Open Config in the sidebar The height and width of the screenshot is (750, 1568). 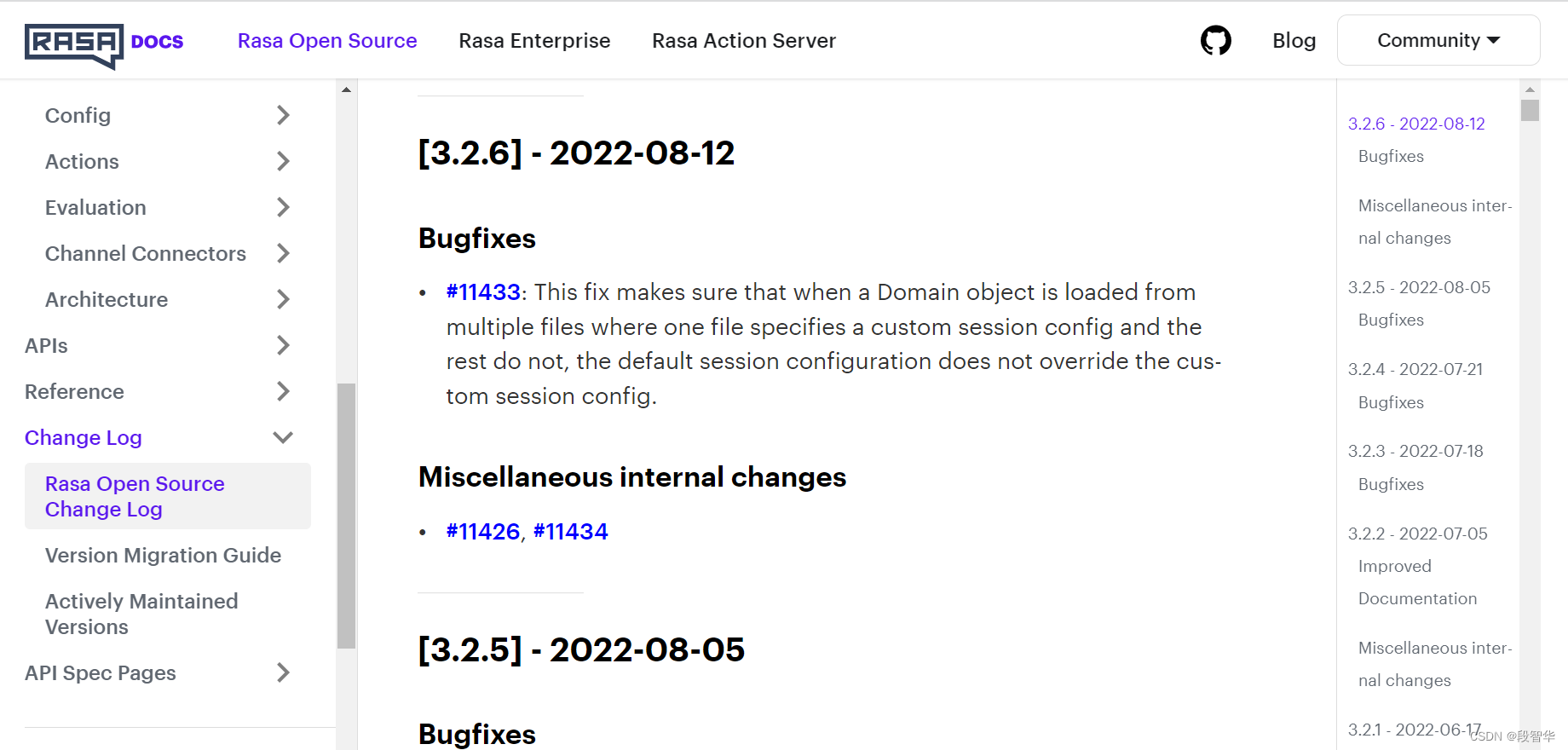[78, 115]
